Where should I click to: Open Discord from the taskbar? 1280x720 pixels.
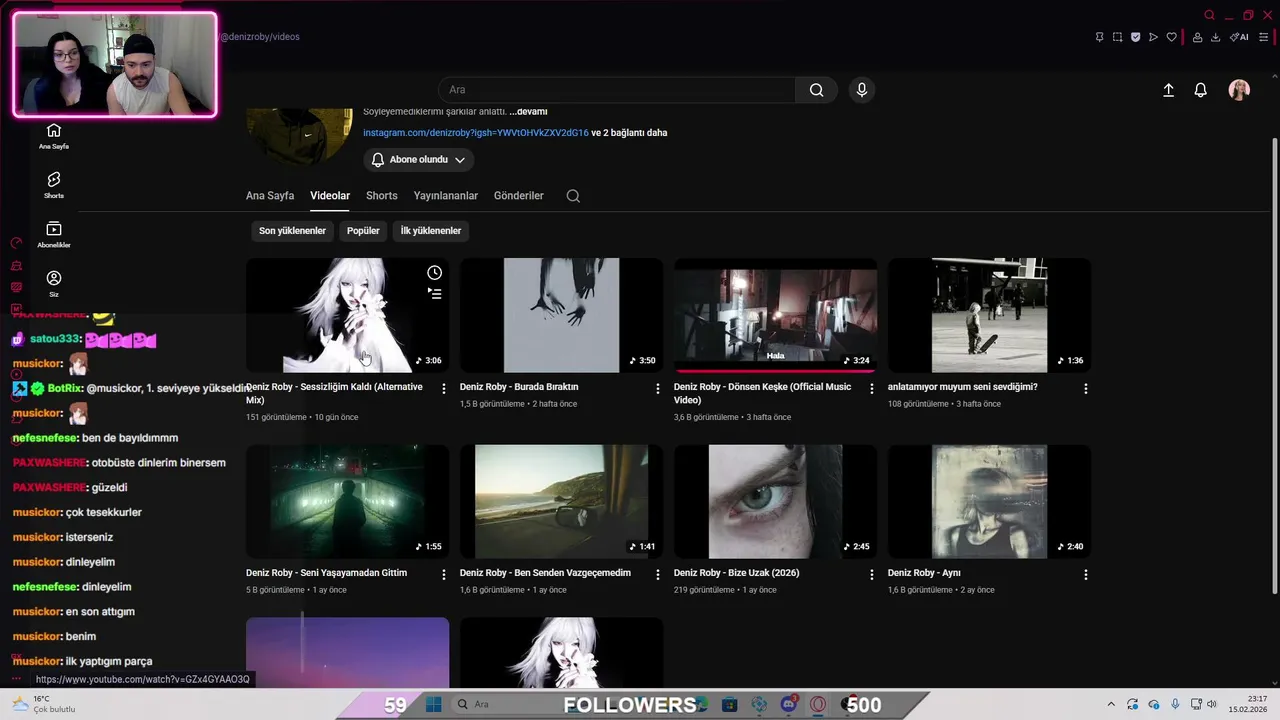(x=789, y=705)
